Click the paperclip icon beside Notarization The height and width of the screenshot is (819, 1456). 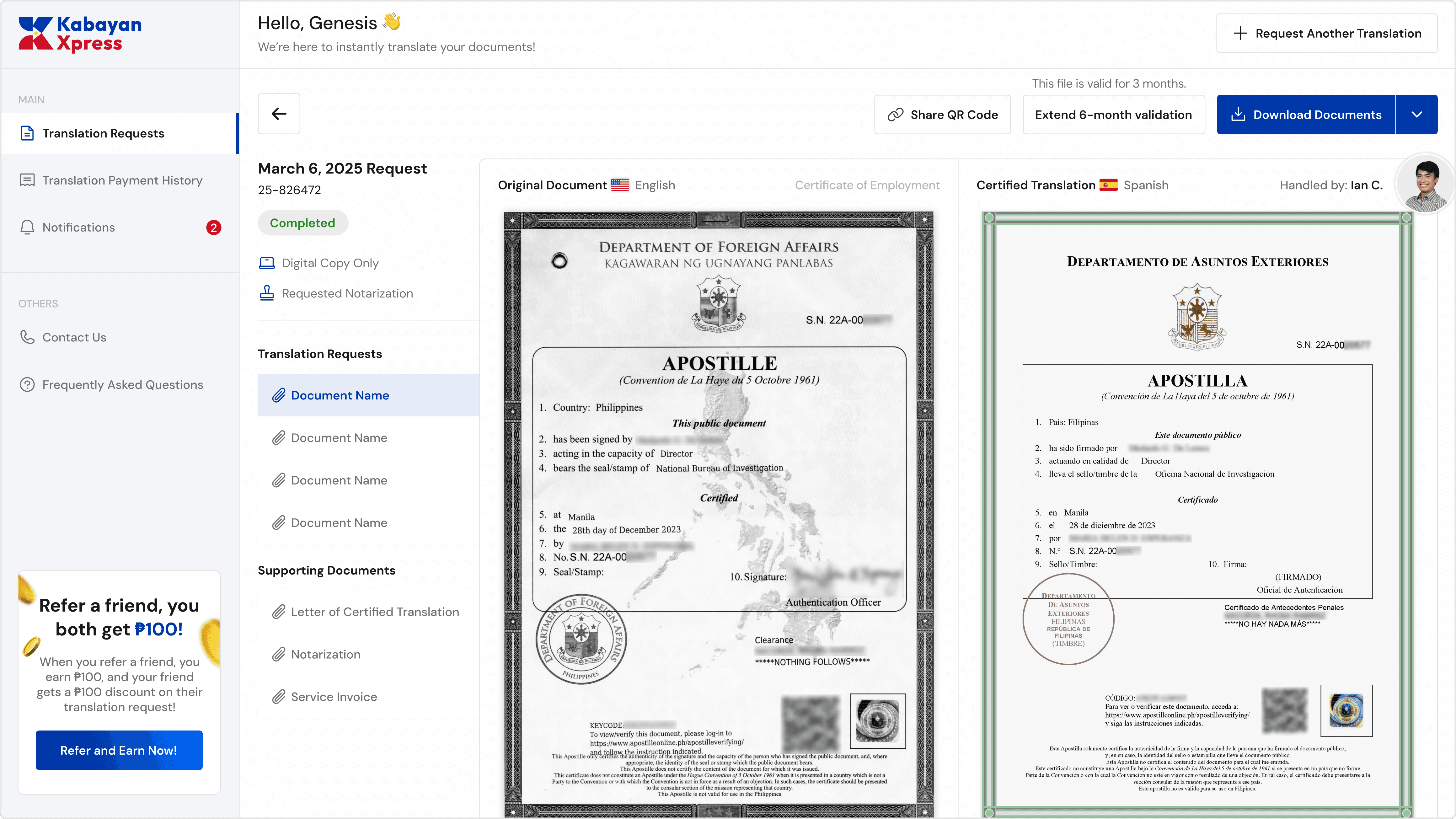[x=278, y=655]
